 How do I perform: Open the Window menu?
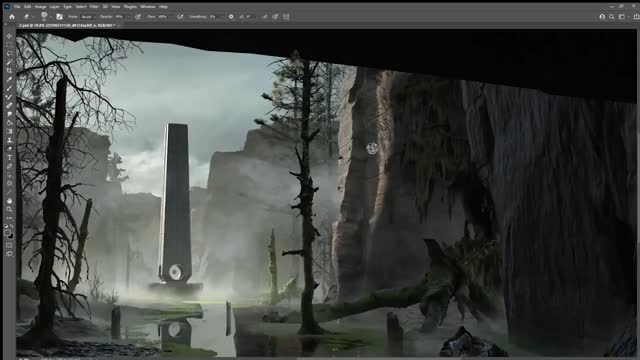point(148,7)
